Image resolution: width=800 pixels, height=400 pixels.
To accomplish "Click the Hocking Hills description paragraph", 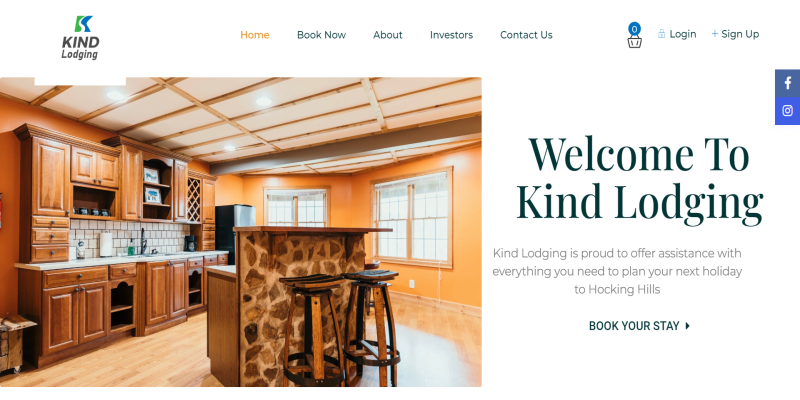I will (x=617, y=271).
